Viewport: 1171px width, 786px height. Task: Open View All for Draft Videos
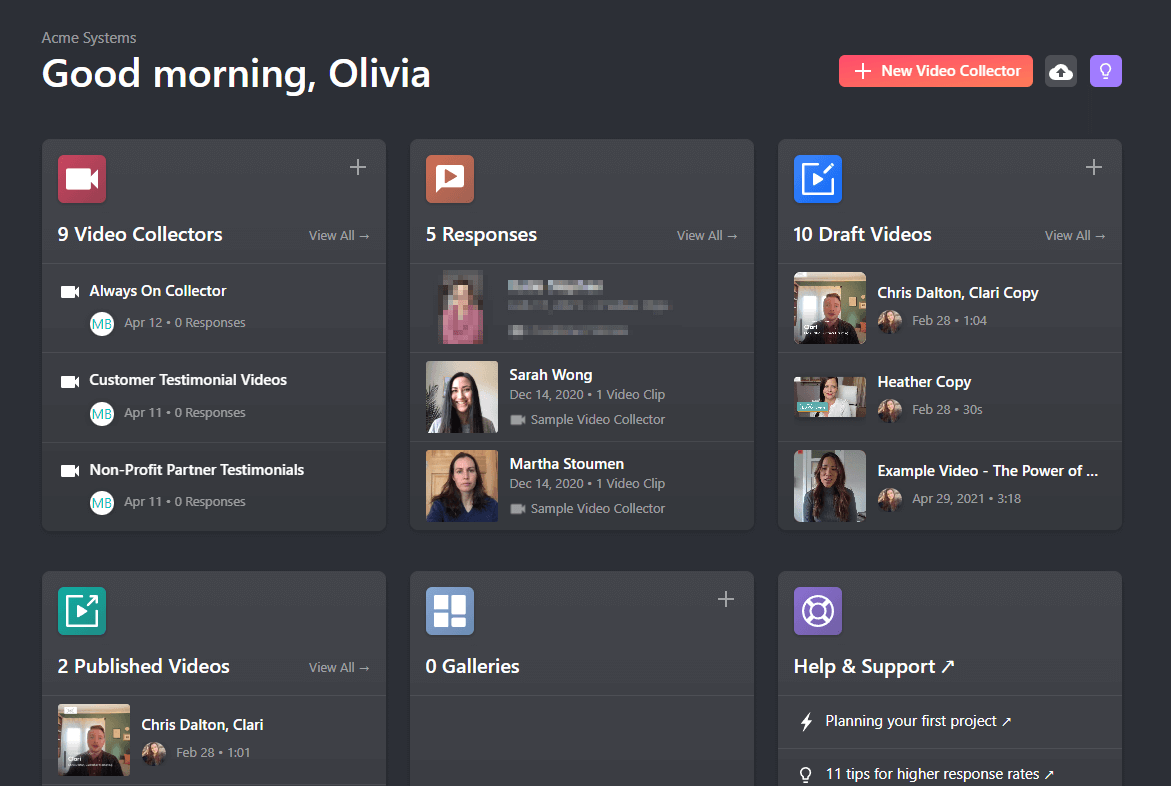1075,235
